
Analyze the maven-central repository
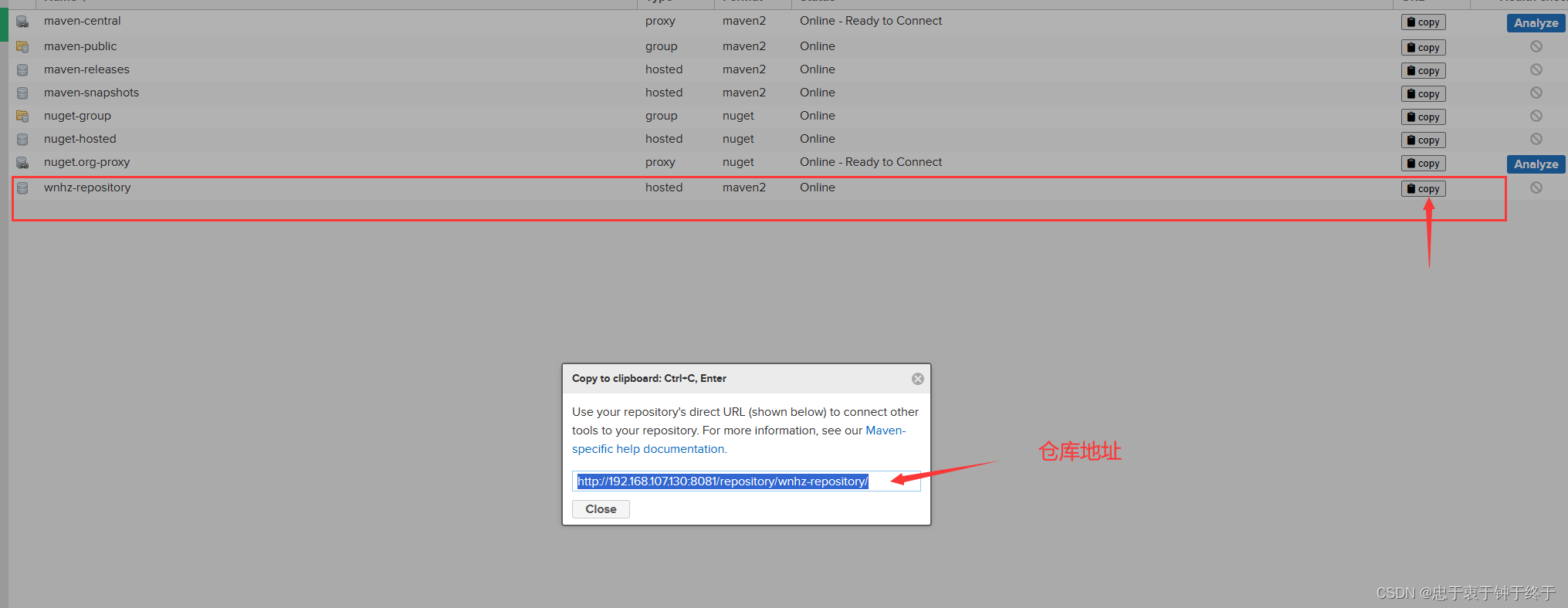pyautogui.click(x=1536, y=23)
